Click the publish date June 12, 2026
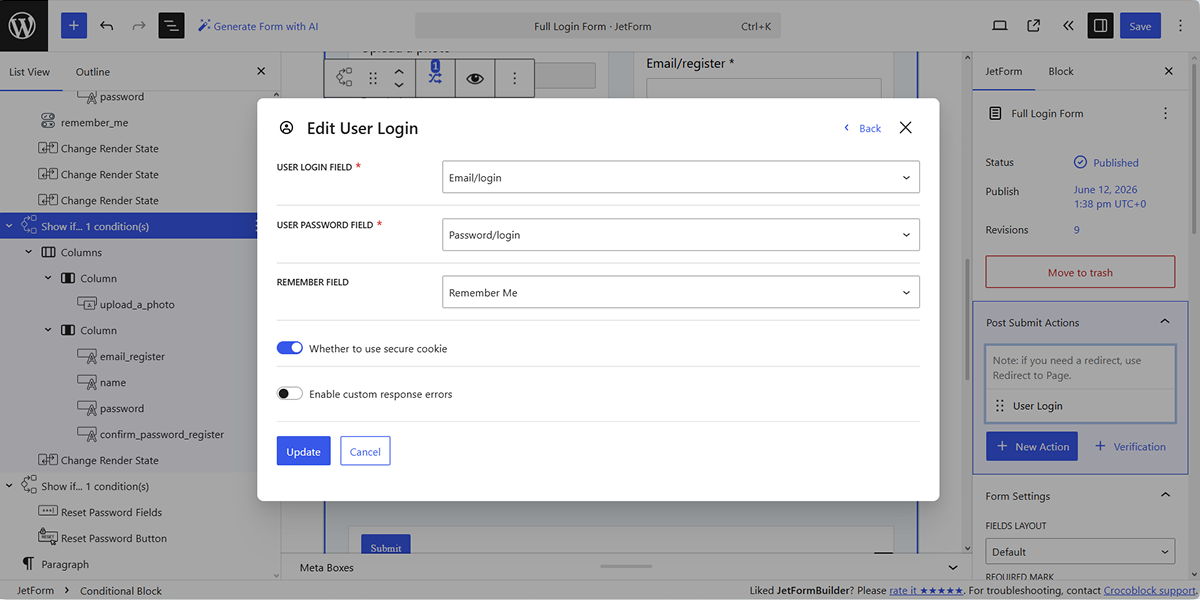The width and height of the screenshot is (1200, 600). pyautogui.click(x=1110, y=196)
